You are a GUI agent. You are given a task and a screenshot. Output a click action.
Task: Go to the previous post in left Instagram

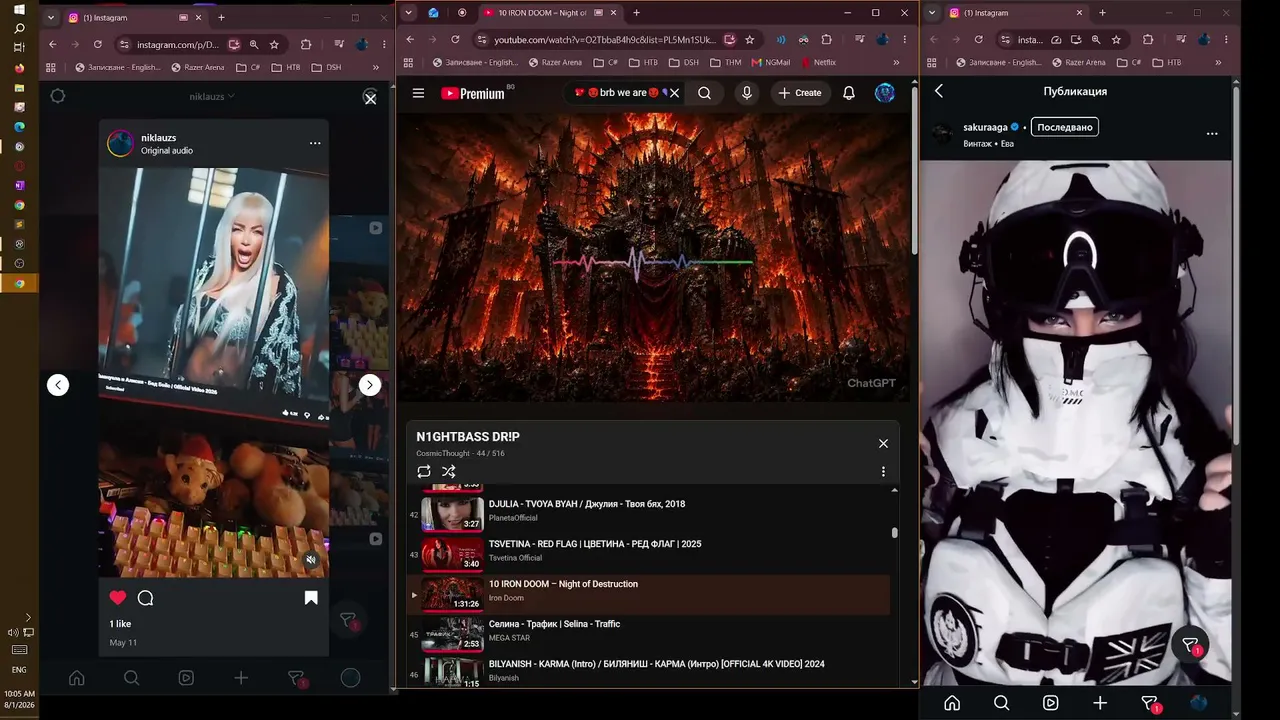58,385
